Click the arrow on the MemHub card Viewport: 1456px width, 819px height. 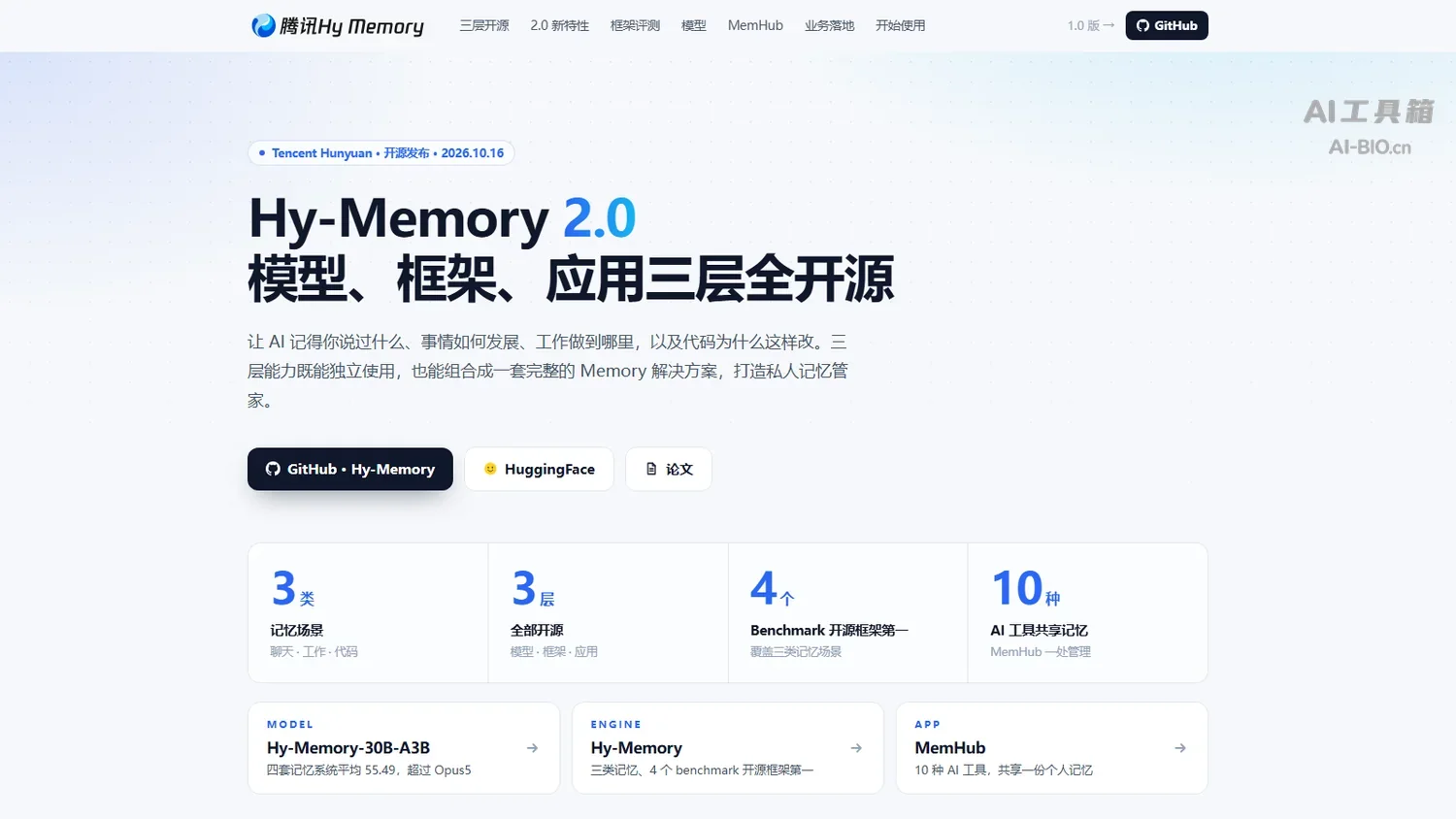click(1180, 748)
